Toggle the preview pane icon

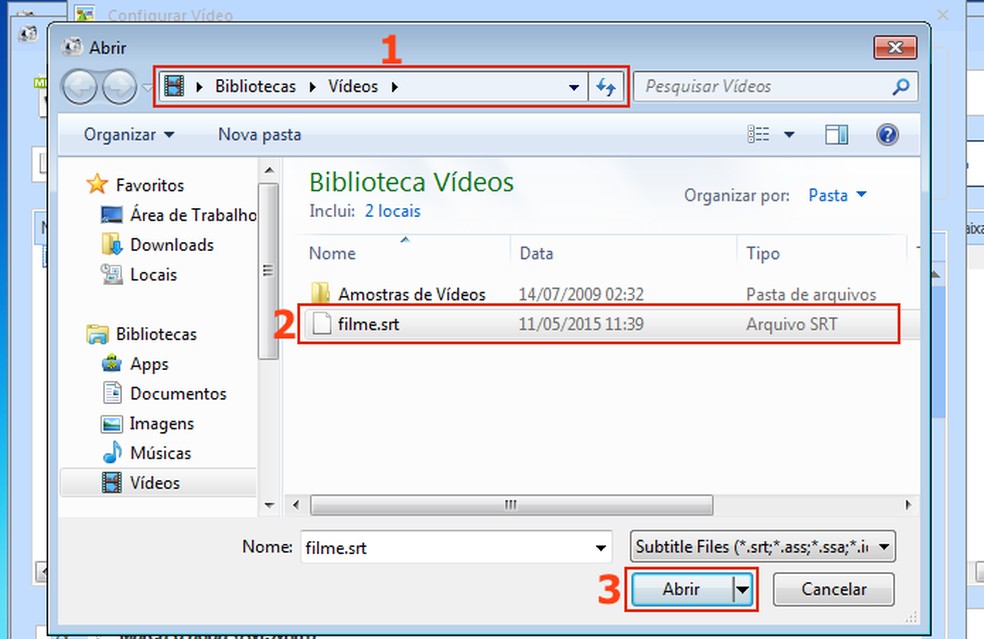click(x=837, y=134)
